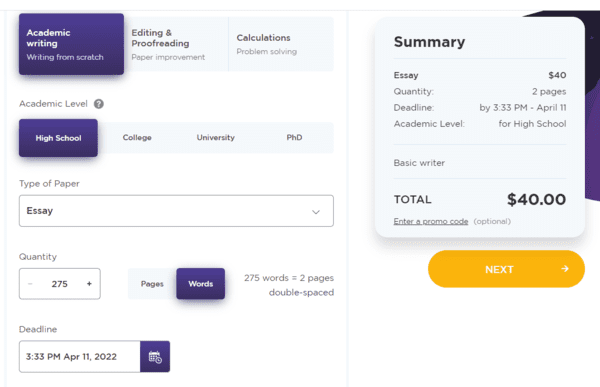Screen dimensions: 600x387
Task: Choose High School academic level
Action: tap(59, 138)
